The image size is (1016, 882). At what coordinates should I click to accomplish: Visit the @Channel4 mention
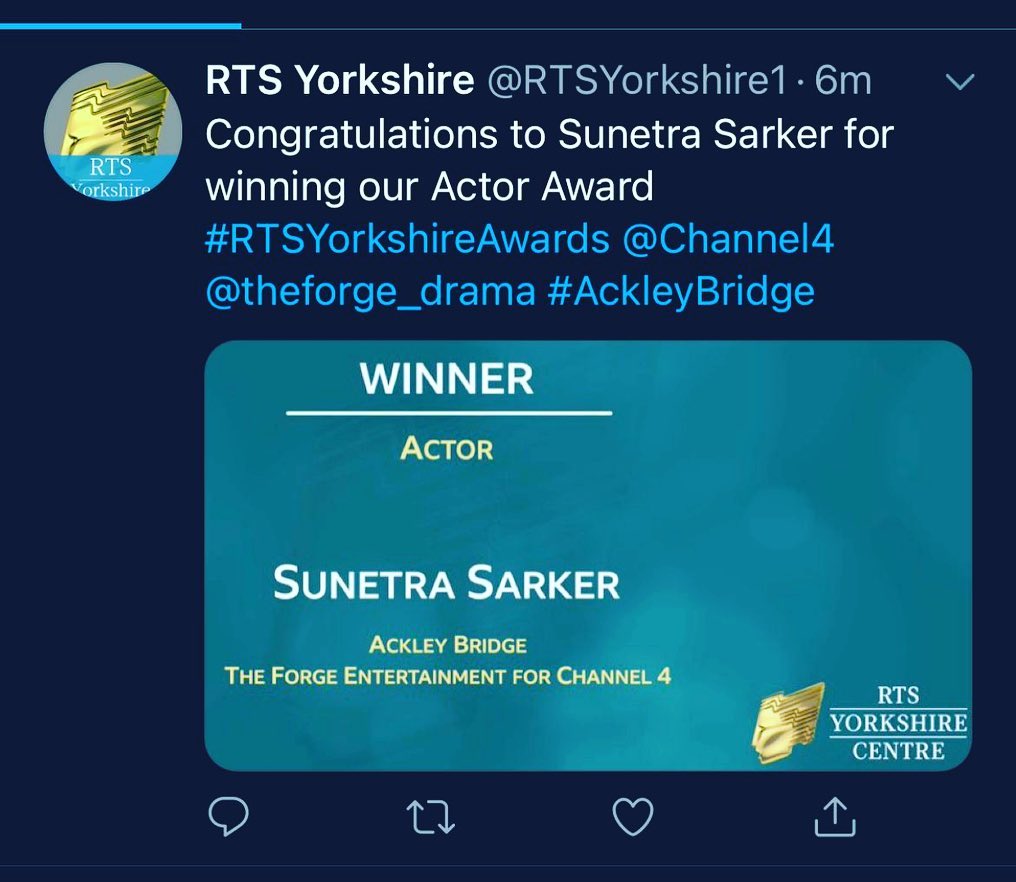tap(728, 240)
